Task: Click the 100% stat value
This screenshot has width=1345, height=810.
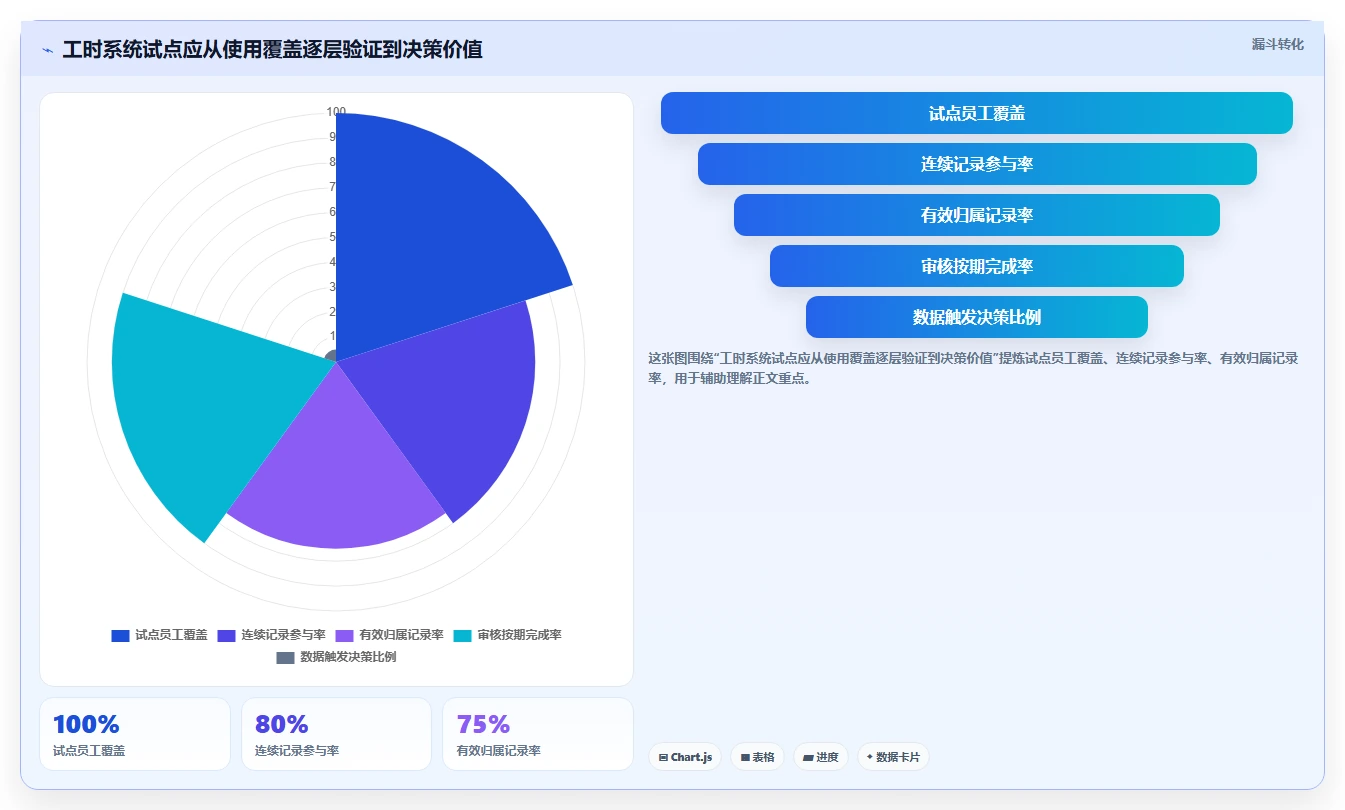Action: [x=86, y=724]
